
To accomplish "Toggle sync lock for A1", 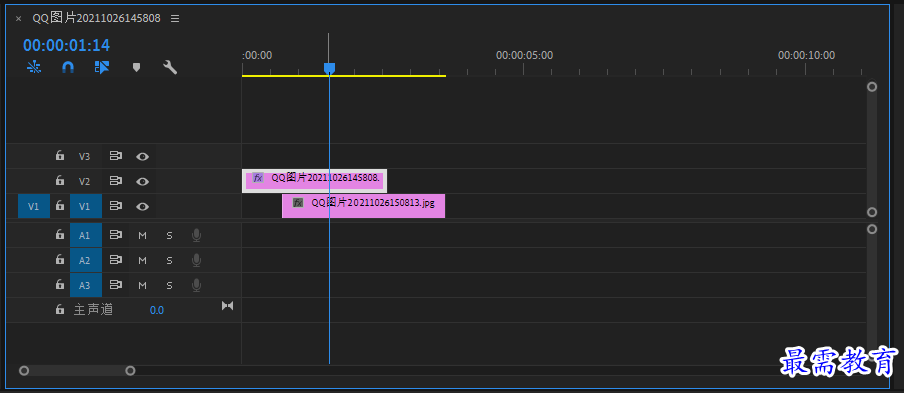I will tap(116, 235).
